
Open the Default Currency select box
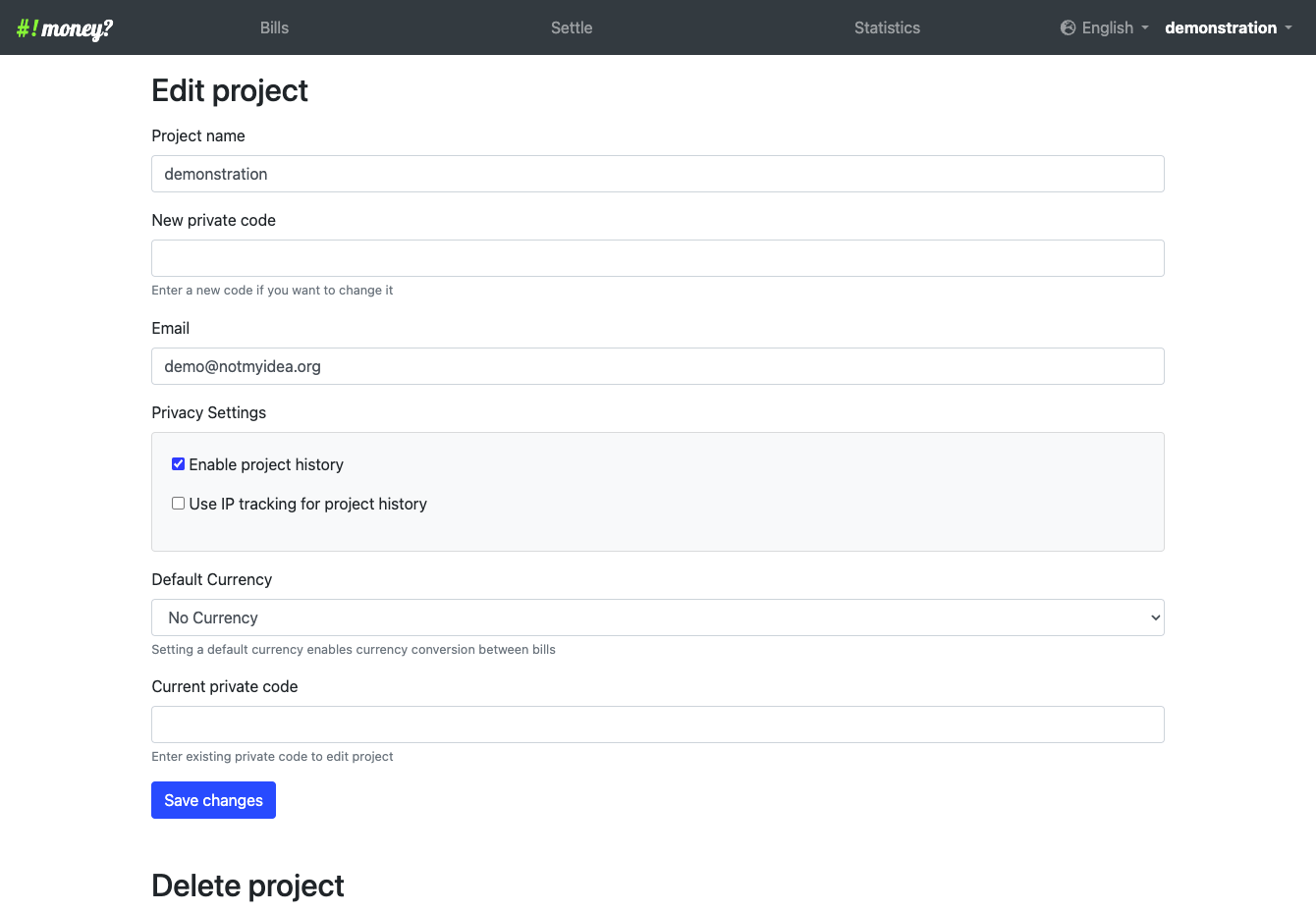click(x=658, y=617)
